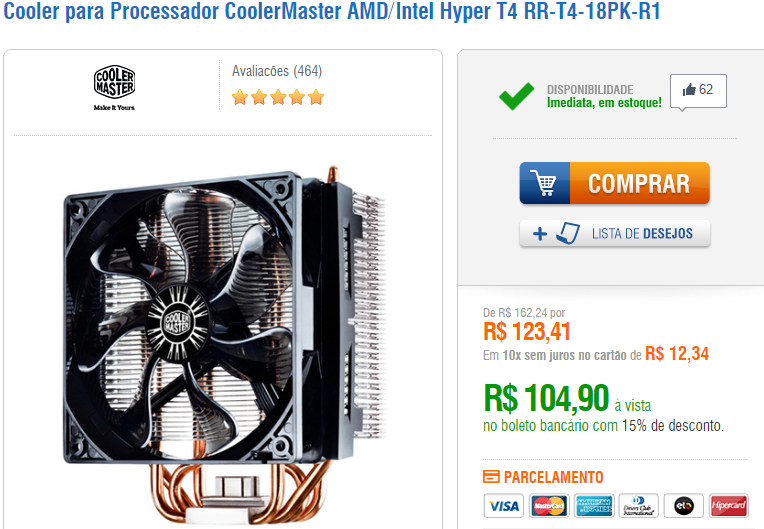Viewport: 764px width, 529px height.
Task: Open the CoolerMaster Hyper T4 product title
Action: (x=331, y=11)
